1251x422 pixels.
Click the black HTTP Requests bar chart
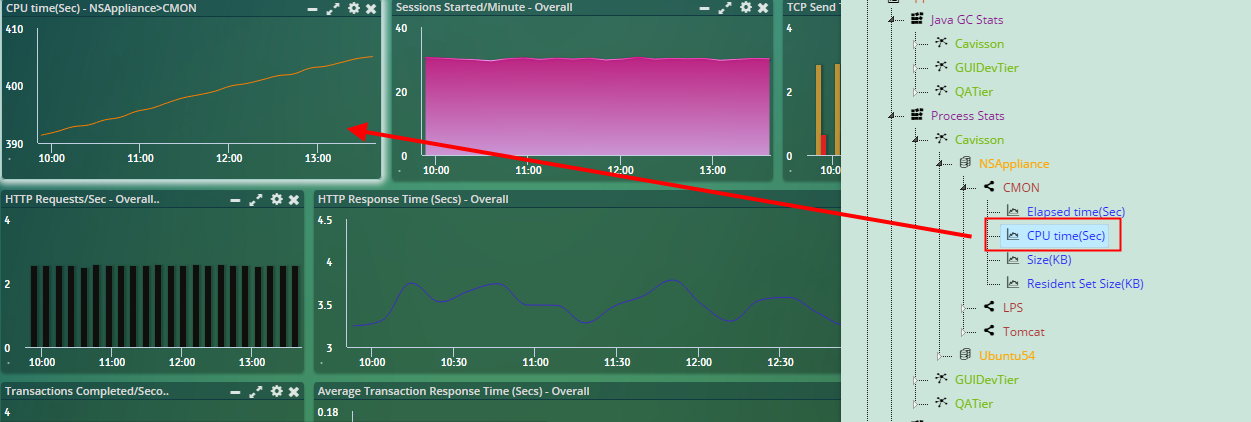tap(164, 307)
